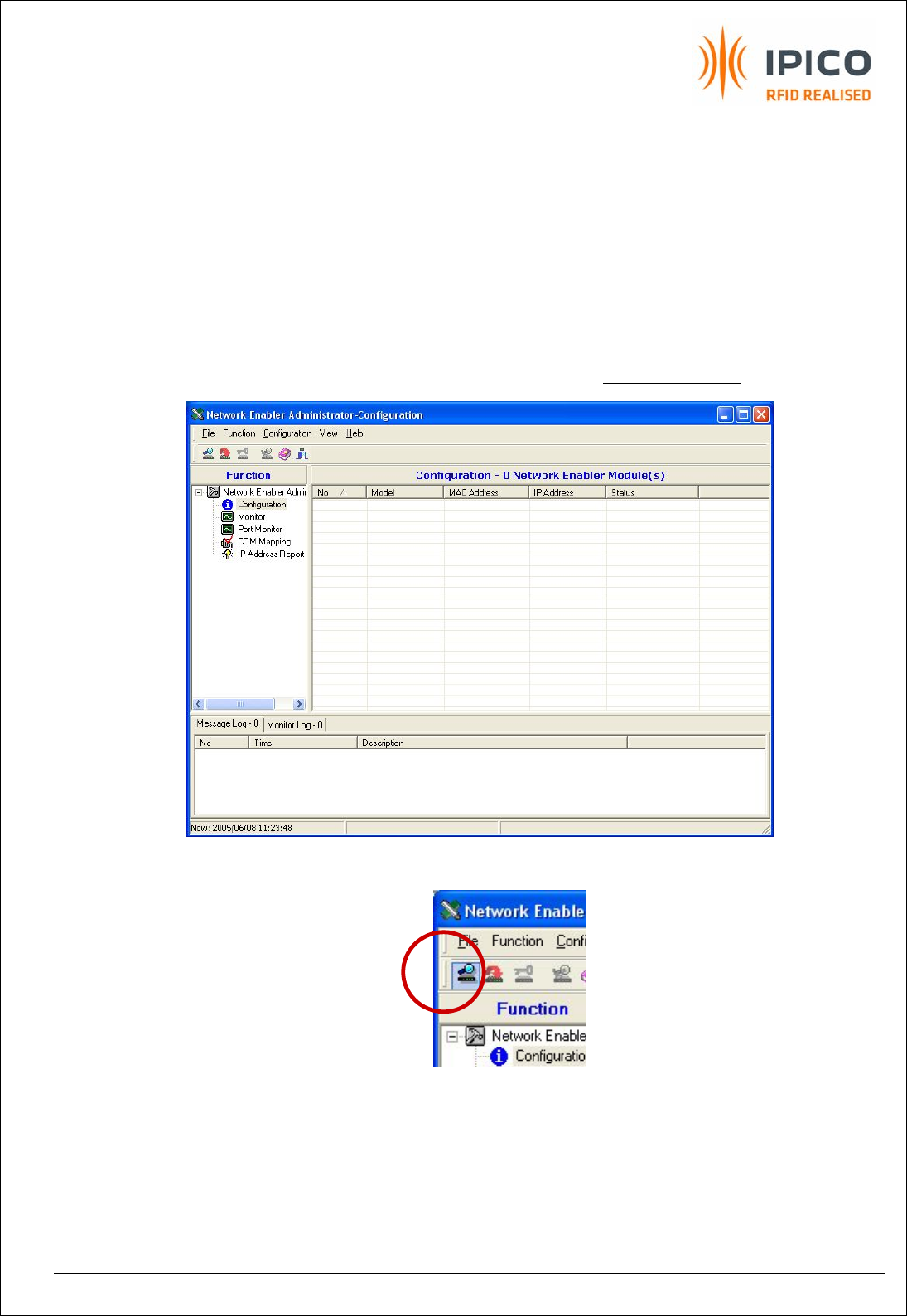907x1316 pixels.
Task: Click the pink book icon in the full window toolbar
Action: coord(285,453)
